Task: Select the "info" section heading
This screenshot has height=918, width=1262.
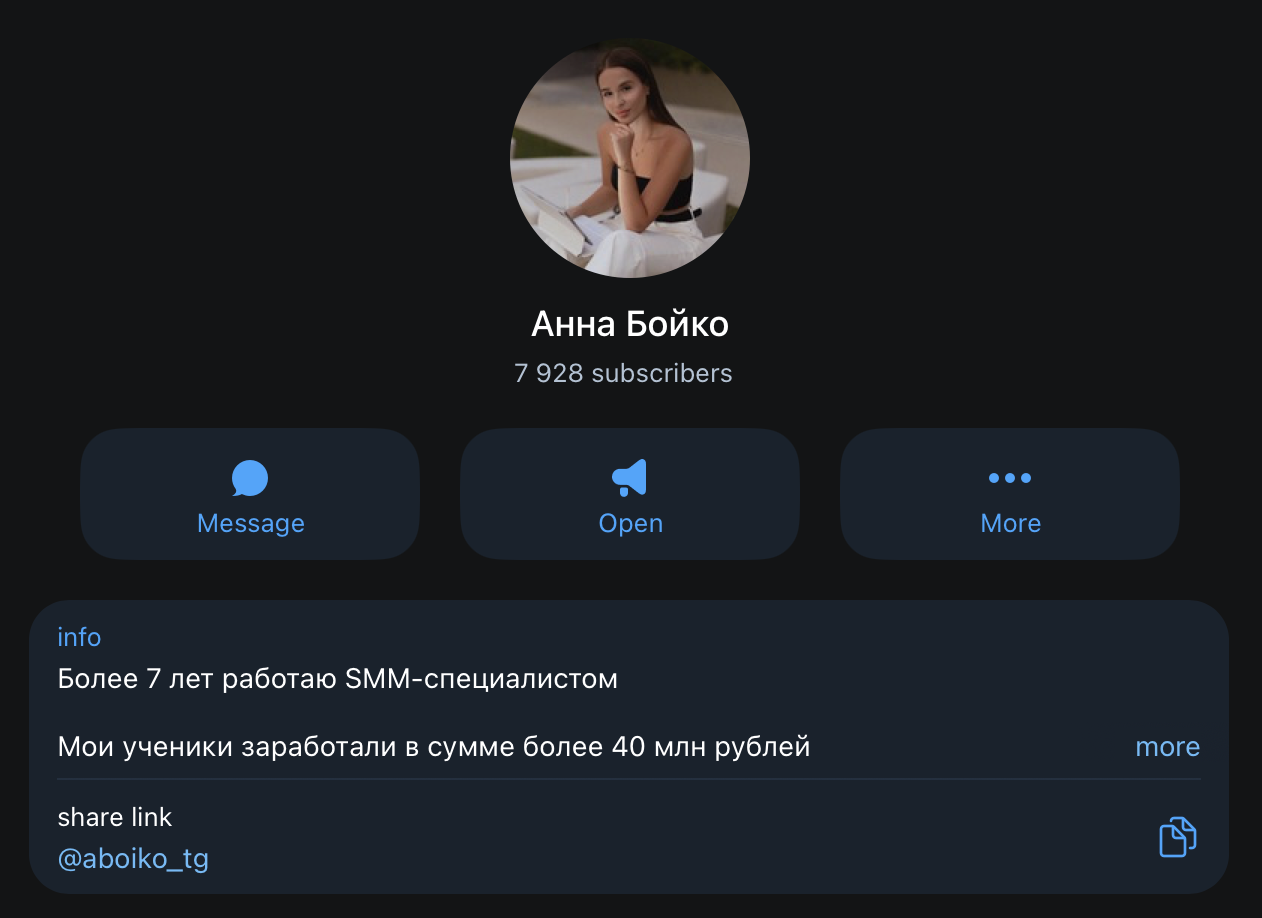Action: [x=79, y=637]
